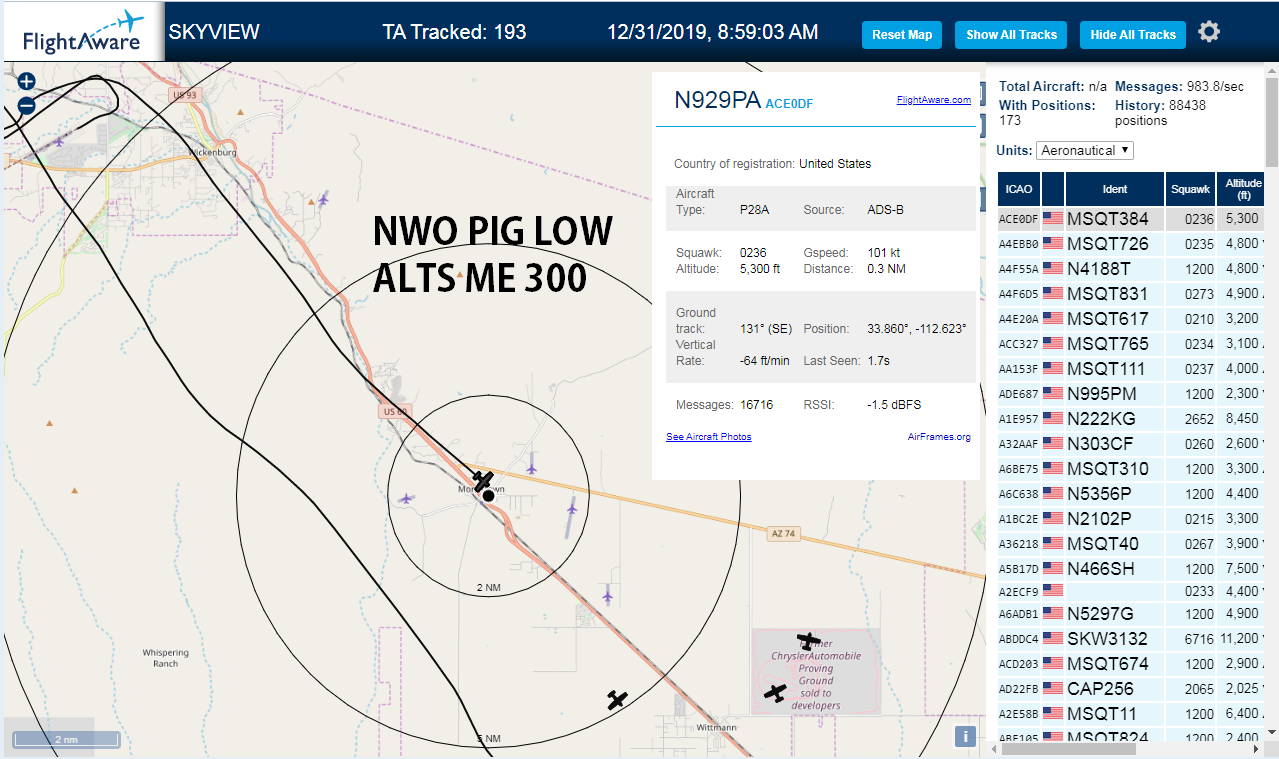
Task: Click Reset Map button
Action: point(902,35)
